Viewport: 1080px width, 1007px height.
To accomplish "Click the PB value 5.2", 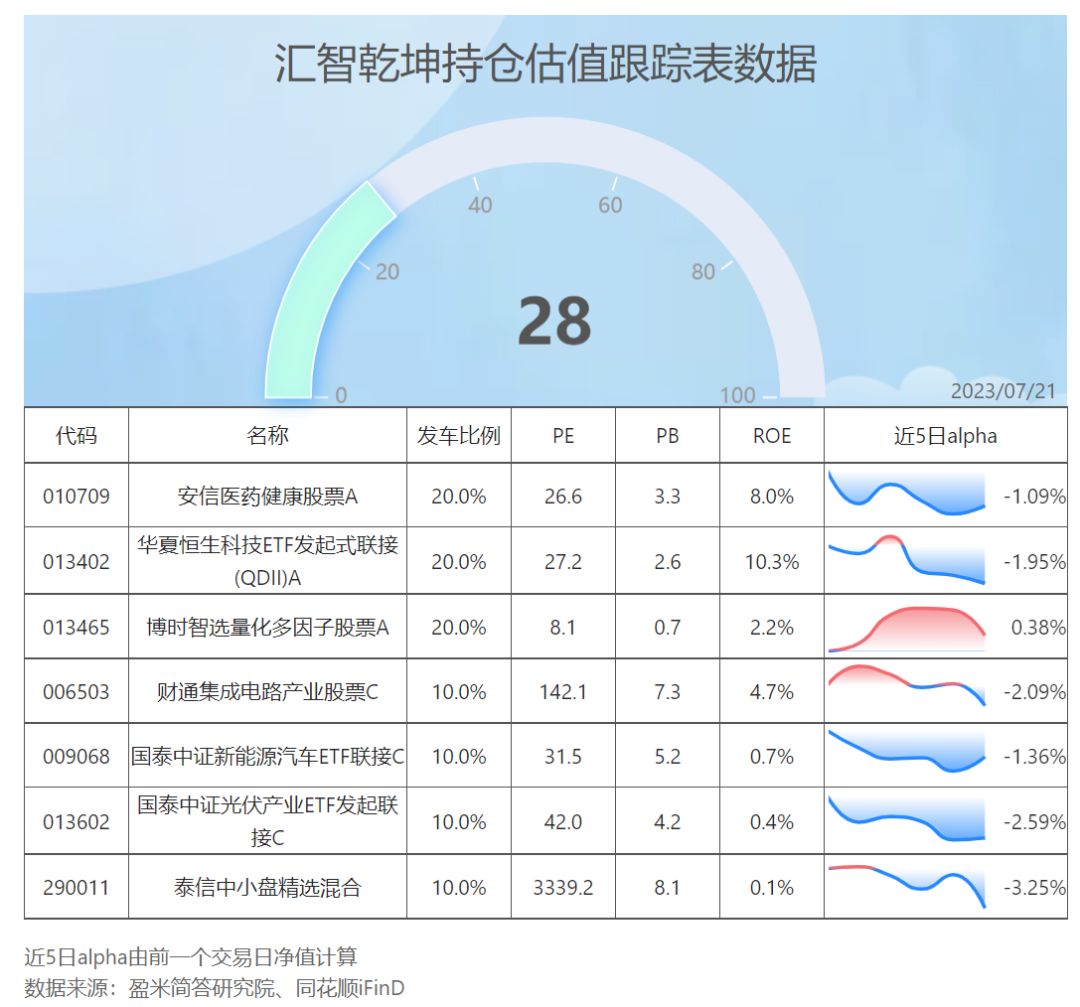I will point(667,757).
